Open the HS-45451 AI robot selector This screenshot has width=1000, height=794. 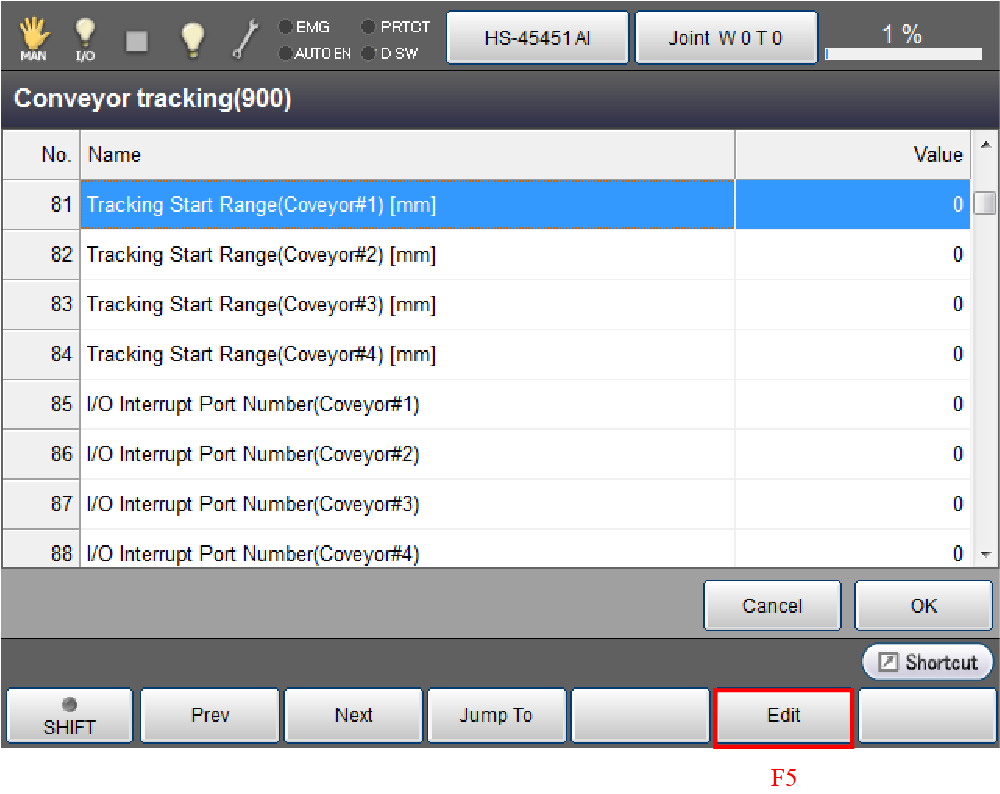[x=537, y=38]
